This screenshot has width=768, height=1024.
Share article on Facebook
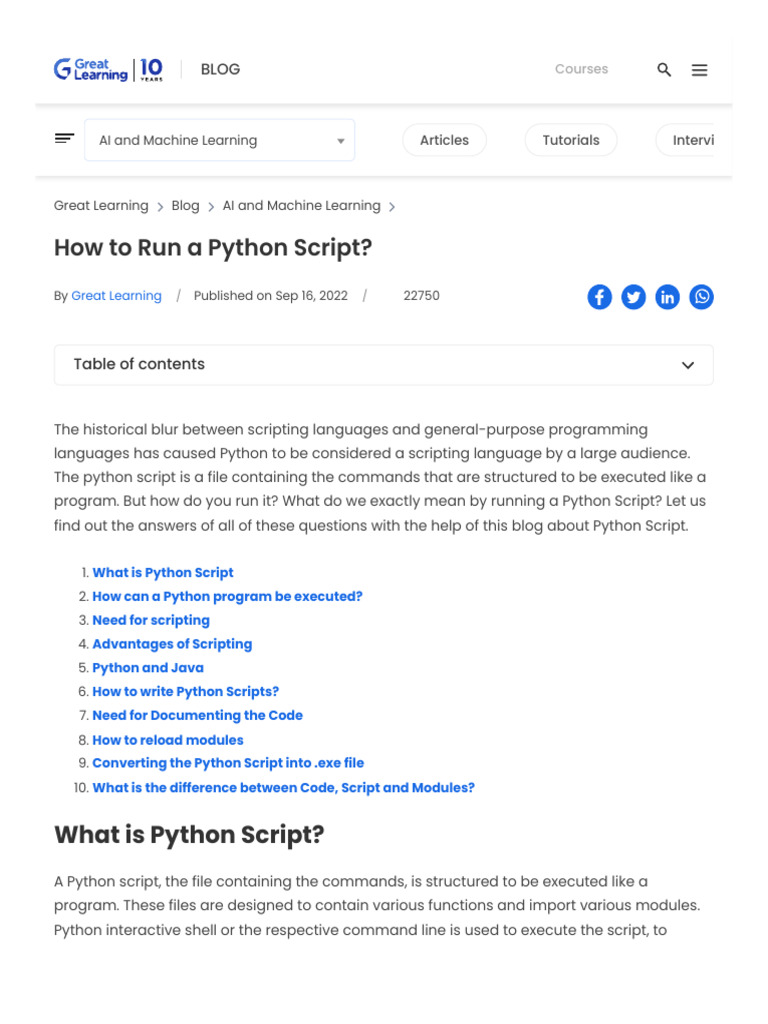pyautogui.click(x=599, y=297)
